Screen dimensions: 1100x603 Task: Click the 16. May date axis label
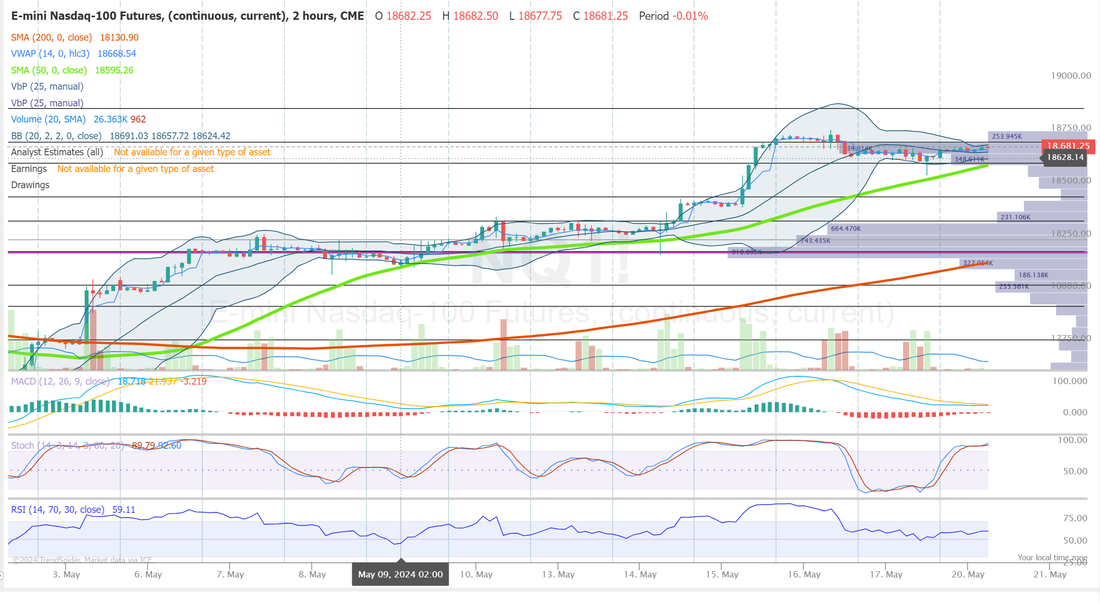804,574
